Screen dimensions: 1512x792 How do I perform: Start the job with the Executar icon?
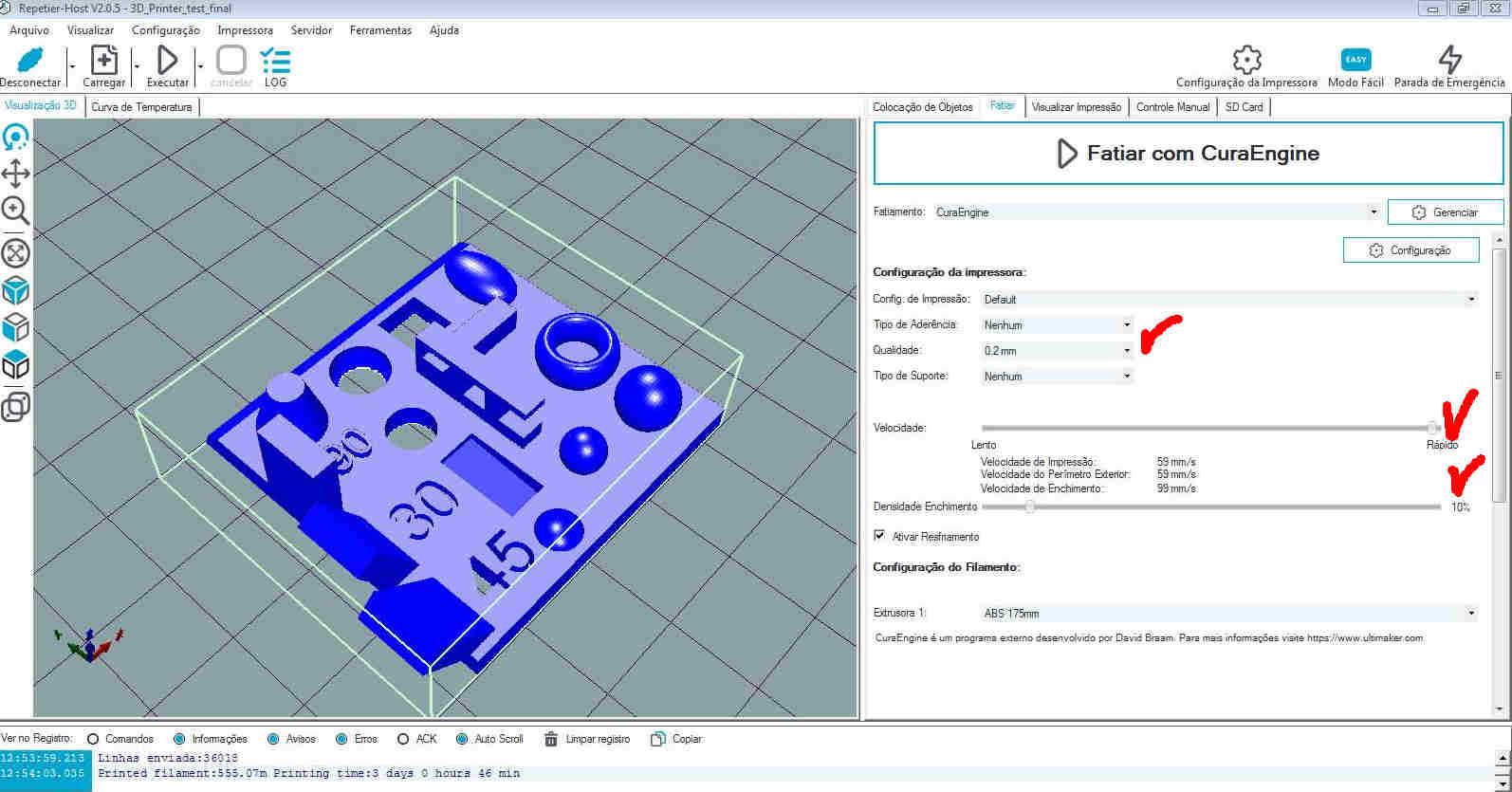(167, 60)
